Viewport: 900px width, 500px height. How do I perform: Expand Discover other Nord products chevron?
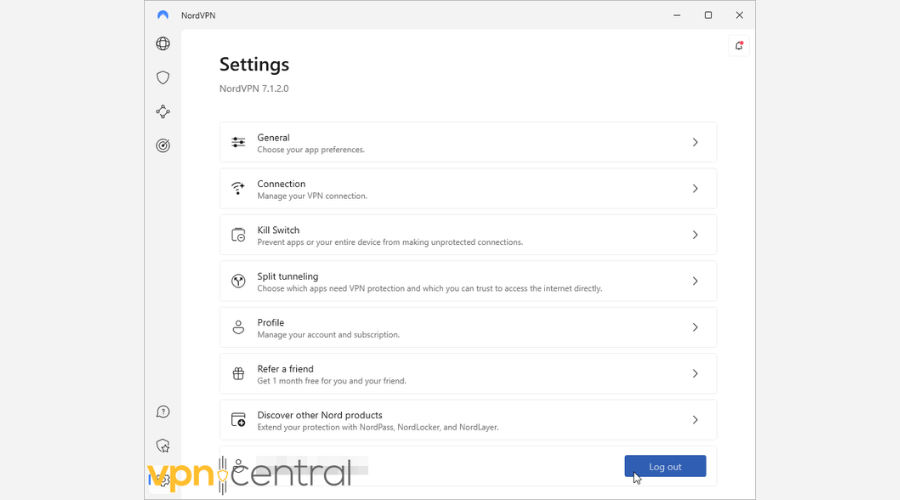click(x=695, y=420)
